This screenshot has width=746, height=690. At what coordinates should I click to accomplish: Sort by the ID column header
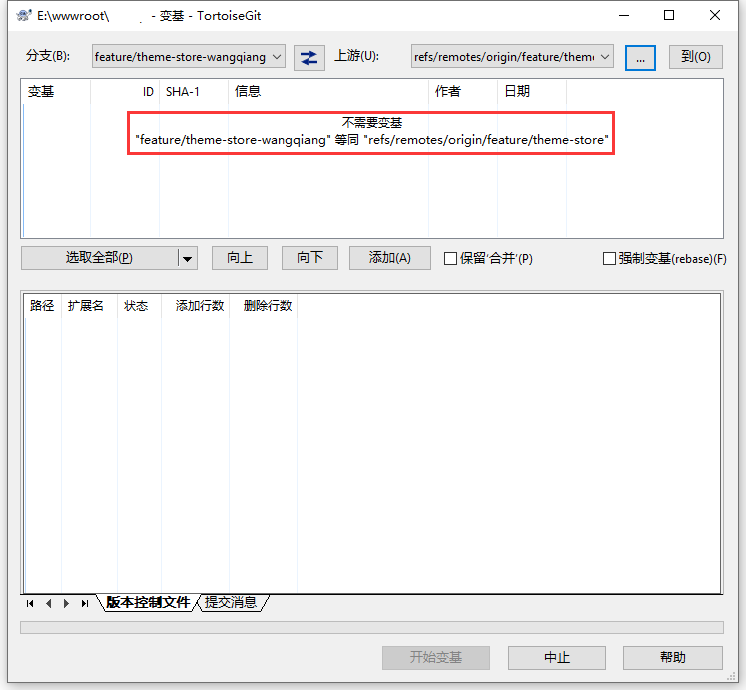tap(125, 91)
